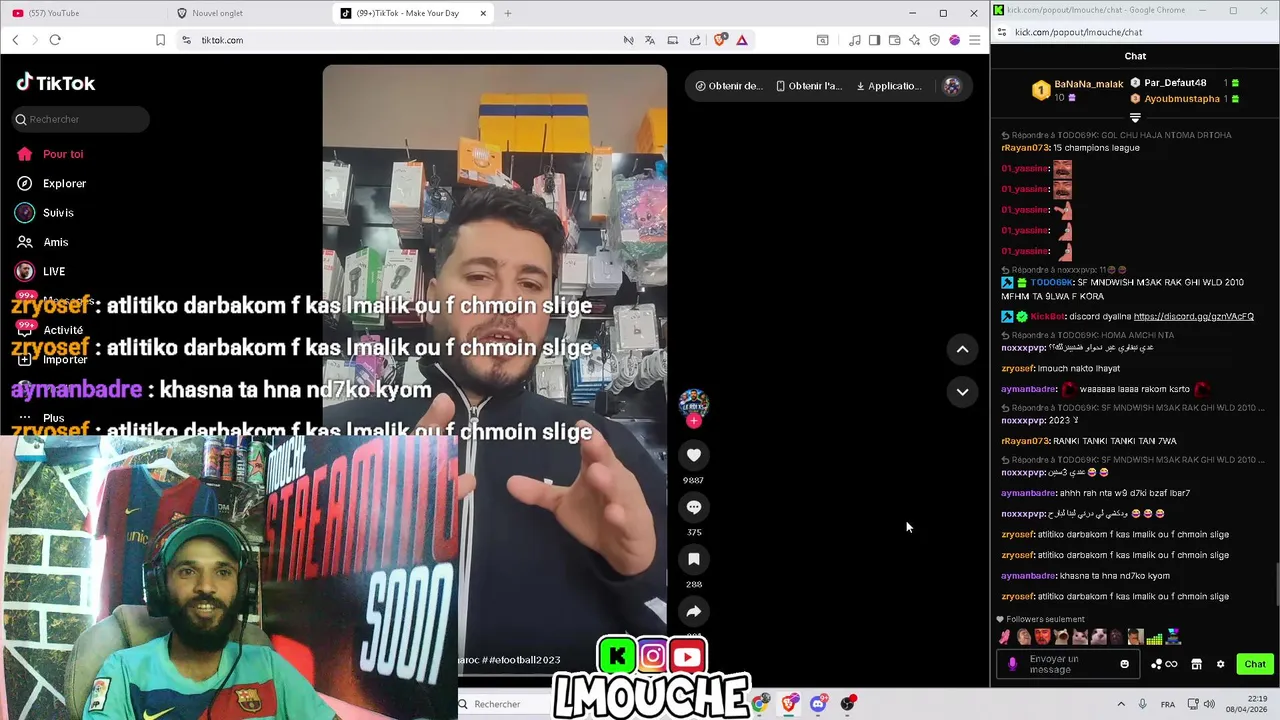Go back in the Brave browser
This screenshot has width=1280, height=720.
click(15, 40)
